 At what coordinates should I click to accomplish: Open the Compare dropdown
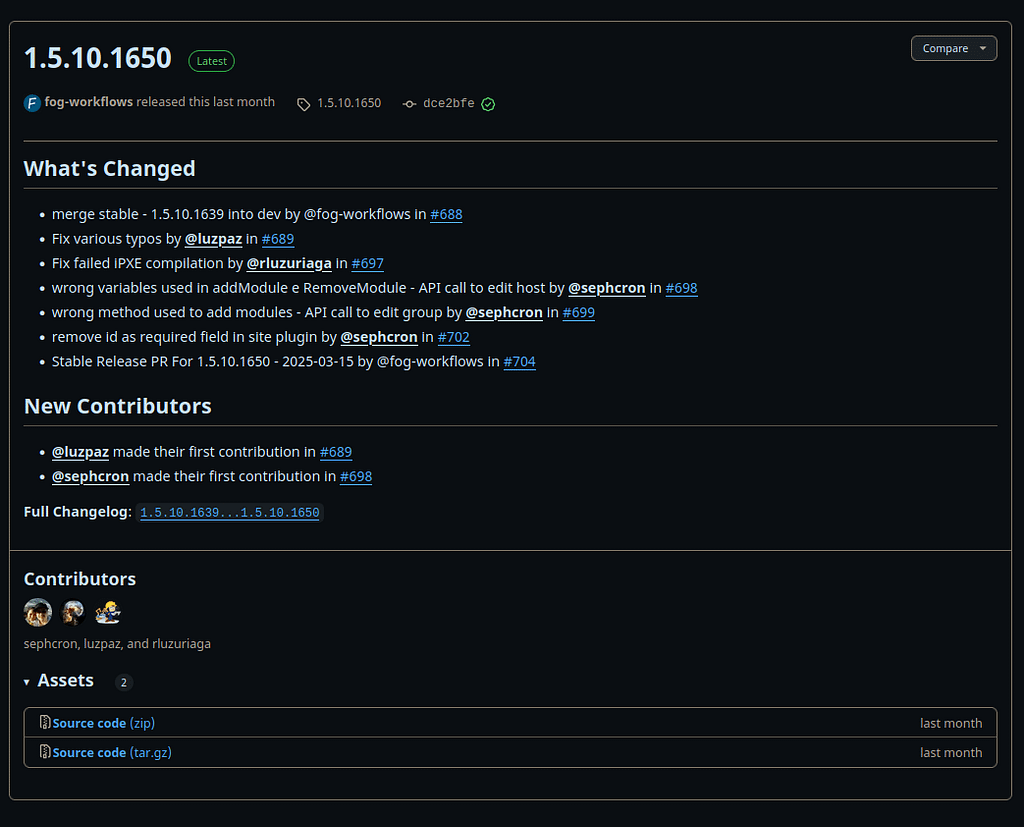tap(953, 48)
